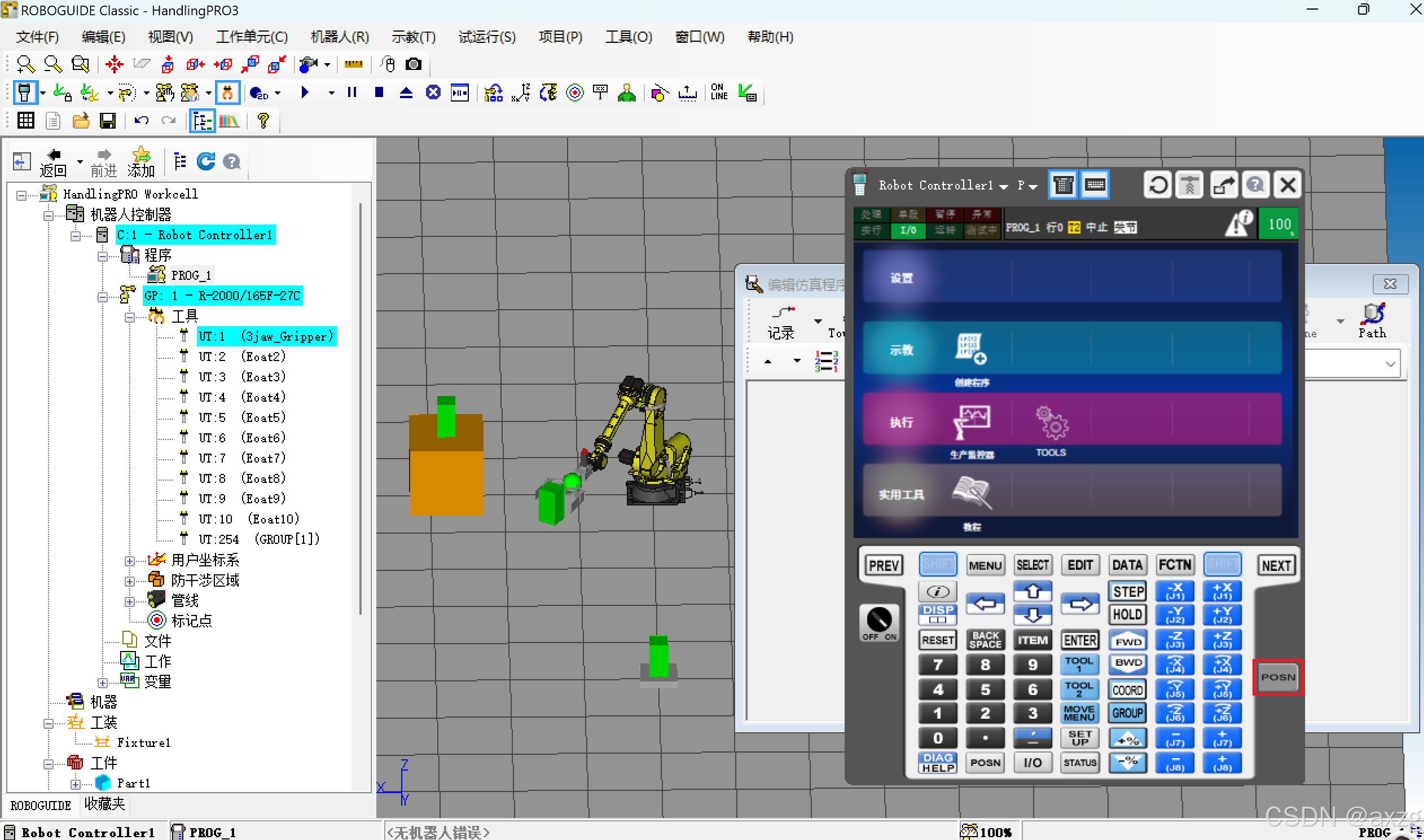The width and height of the screenshot is (1424, 840).
Task: Toggle the STEP key on pendant keypad
Action: pos(1127,592)
